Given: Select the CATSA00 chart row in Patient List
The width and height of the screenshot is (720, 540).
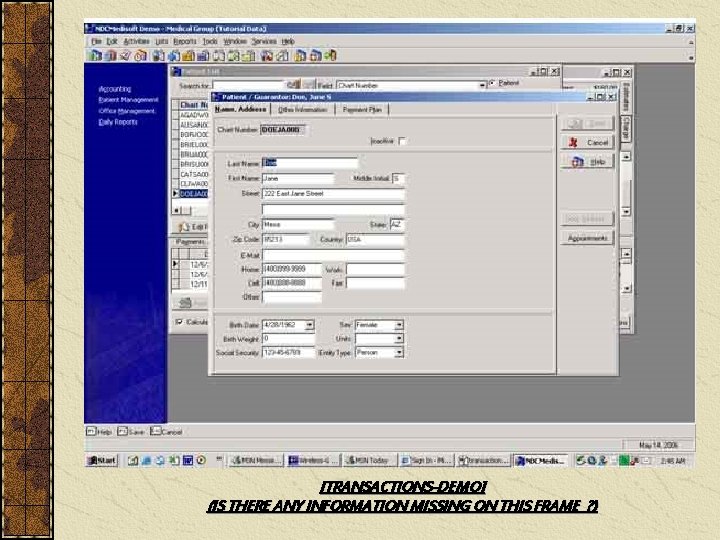Looking at the screenshot, I should pos(193,174).
